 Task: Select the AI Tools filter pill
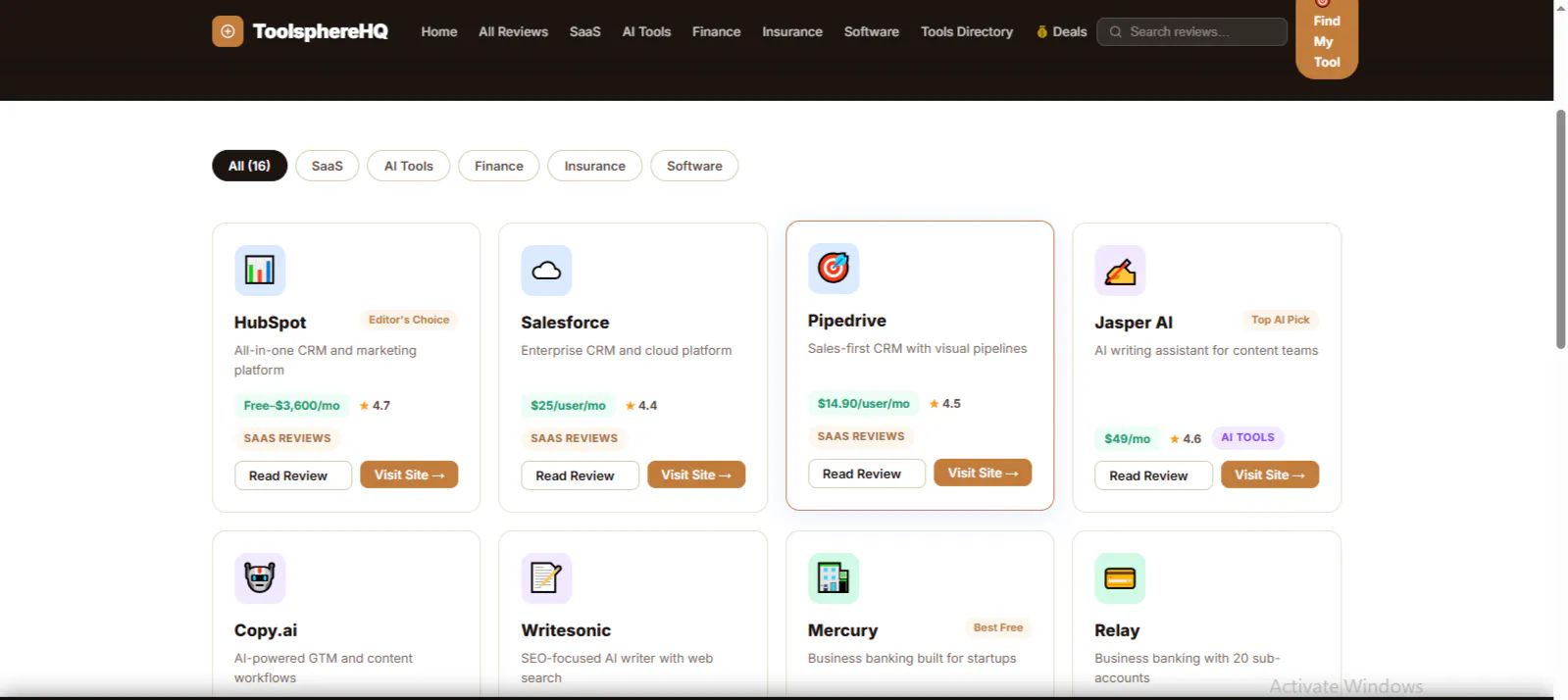[408, 166]
